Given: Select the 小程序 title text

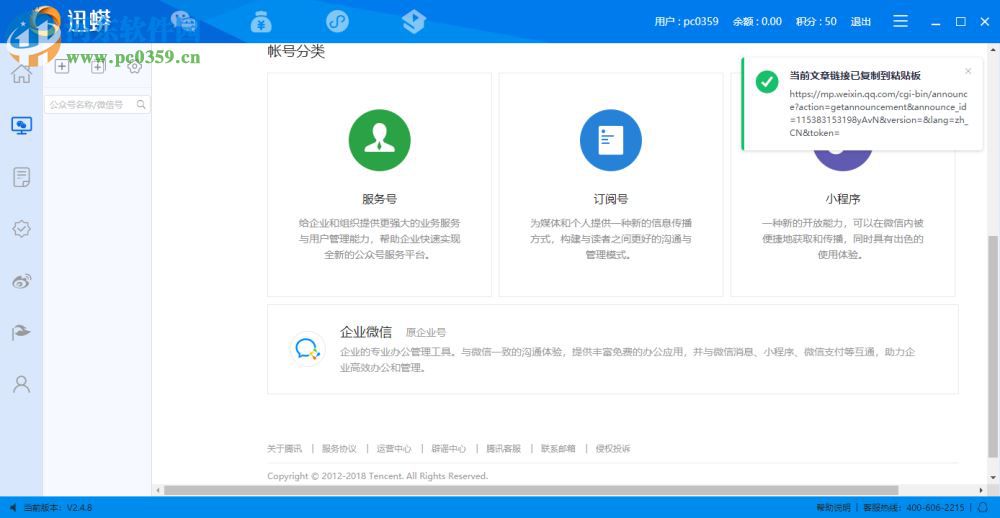Looking at the screenshot, I should coord(842,199).
